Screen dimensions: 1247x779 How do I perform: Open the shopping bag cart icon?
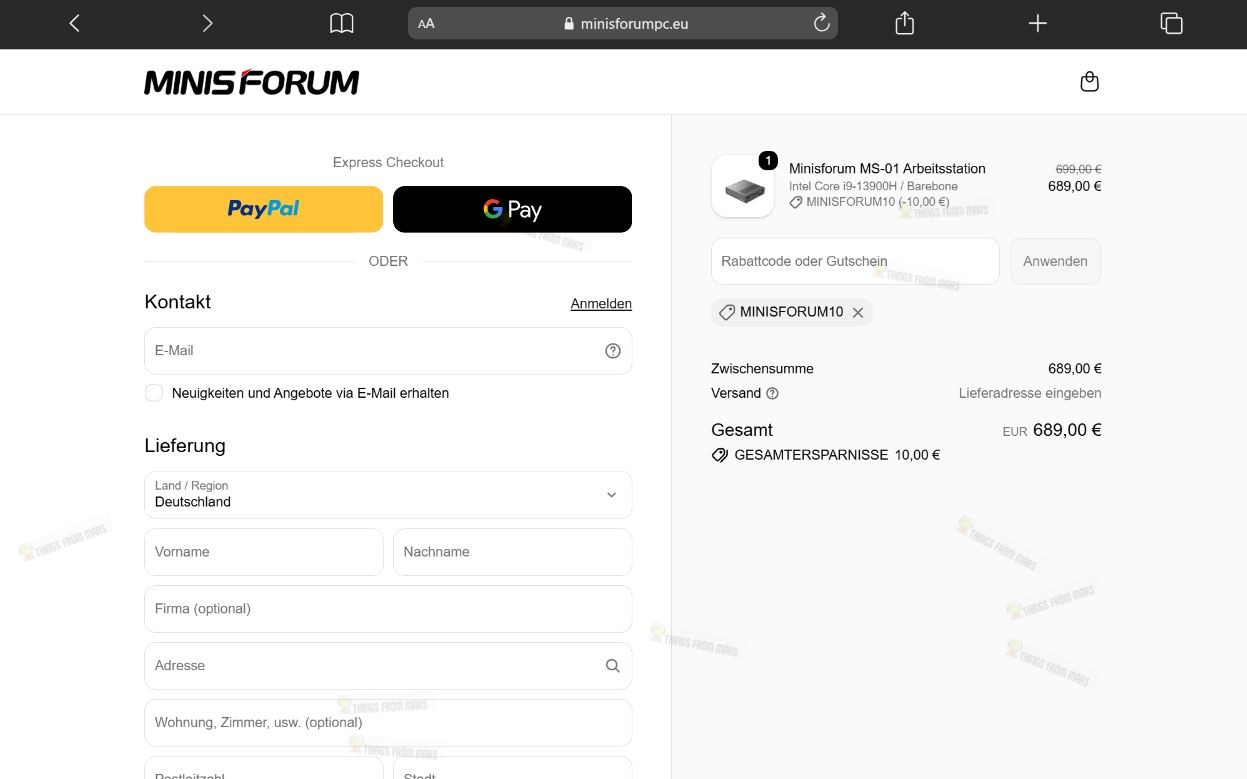click(x=1090, y=82)
